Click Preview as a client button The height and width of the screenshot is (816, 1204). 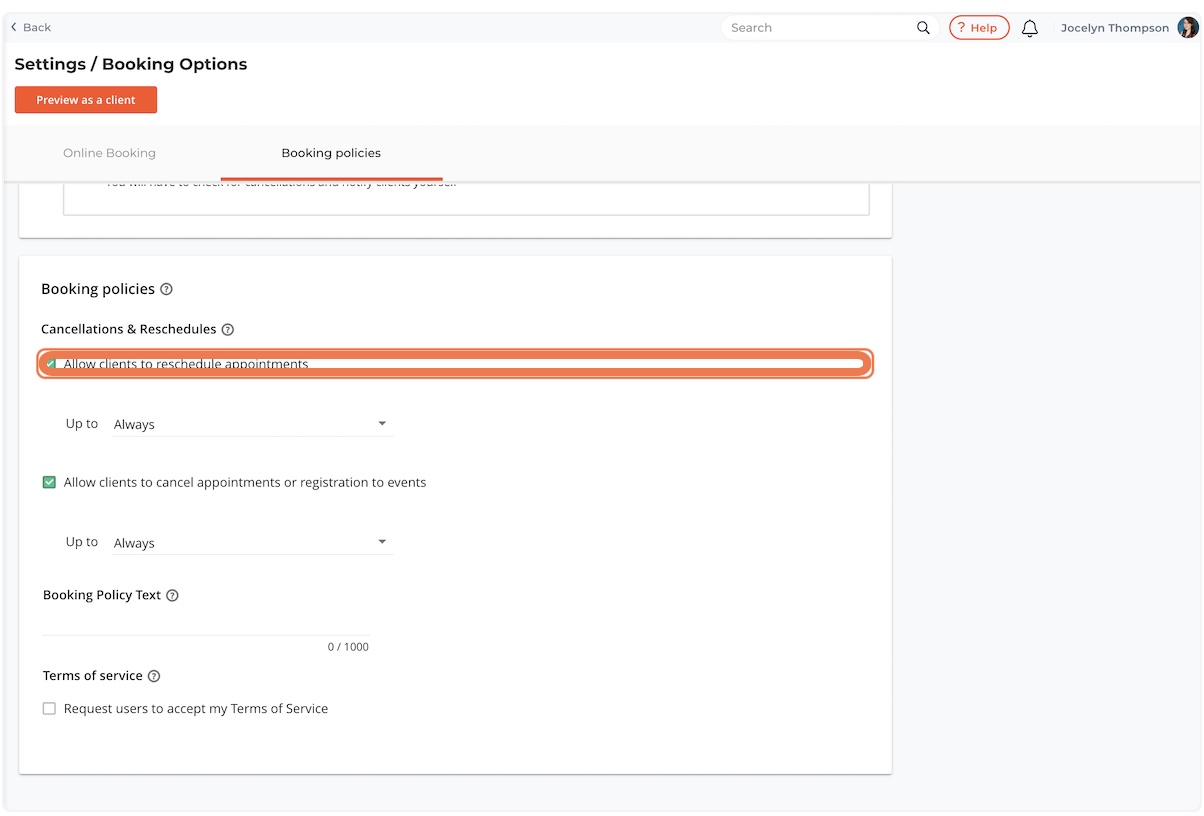(86, 100)
